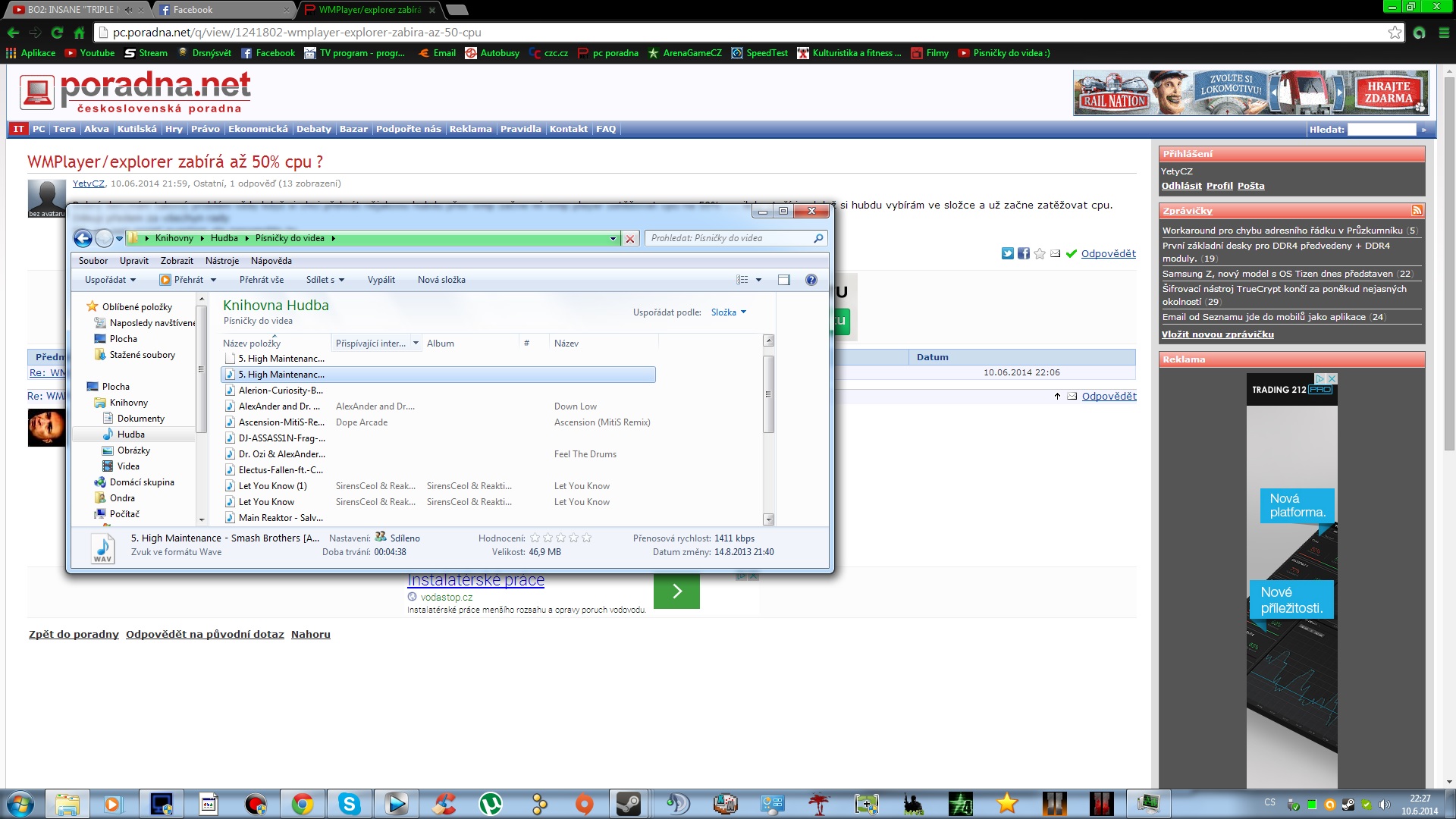Expand the Uspořádat dropdown in Explorer toolbar
This screenshot has width=1456, height=819.
pos(110,280)
